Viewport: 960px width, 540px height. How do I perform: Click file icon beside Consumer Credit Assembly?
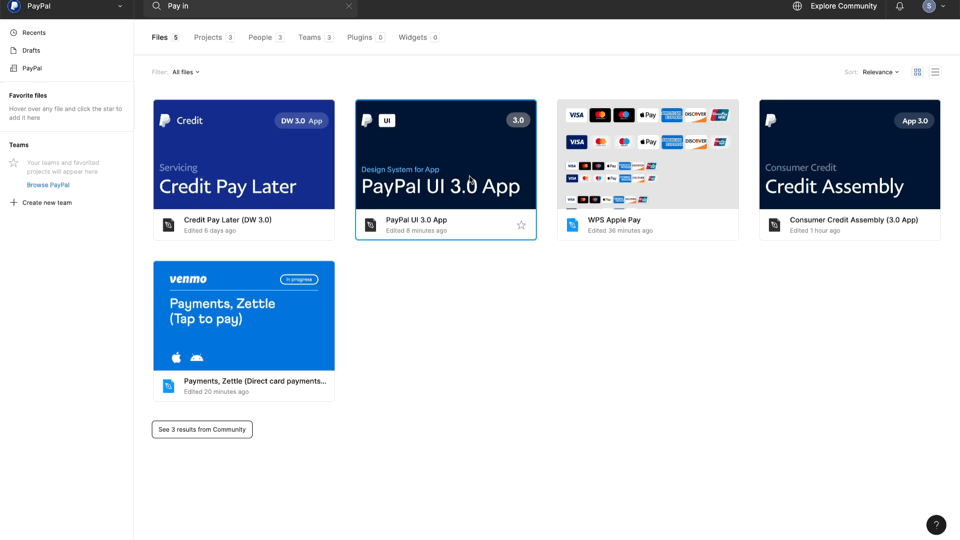(x=774, y=225)
